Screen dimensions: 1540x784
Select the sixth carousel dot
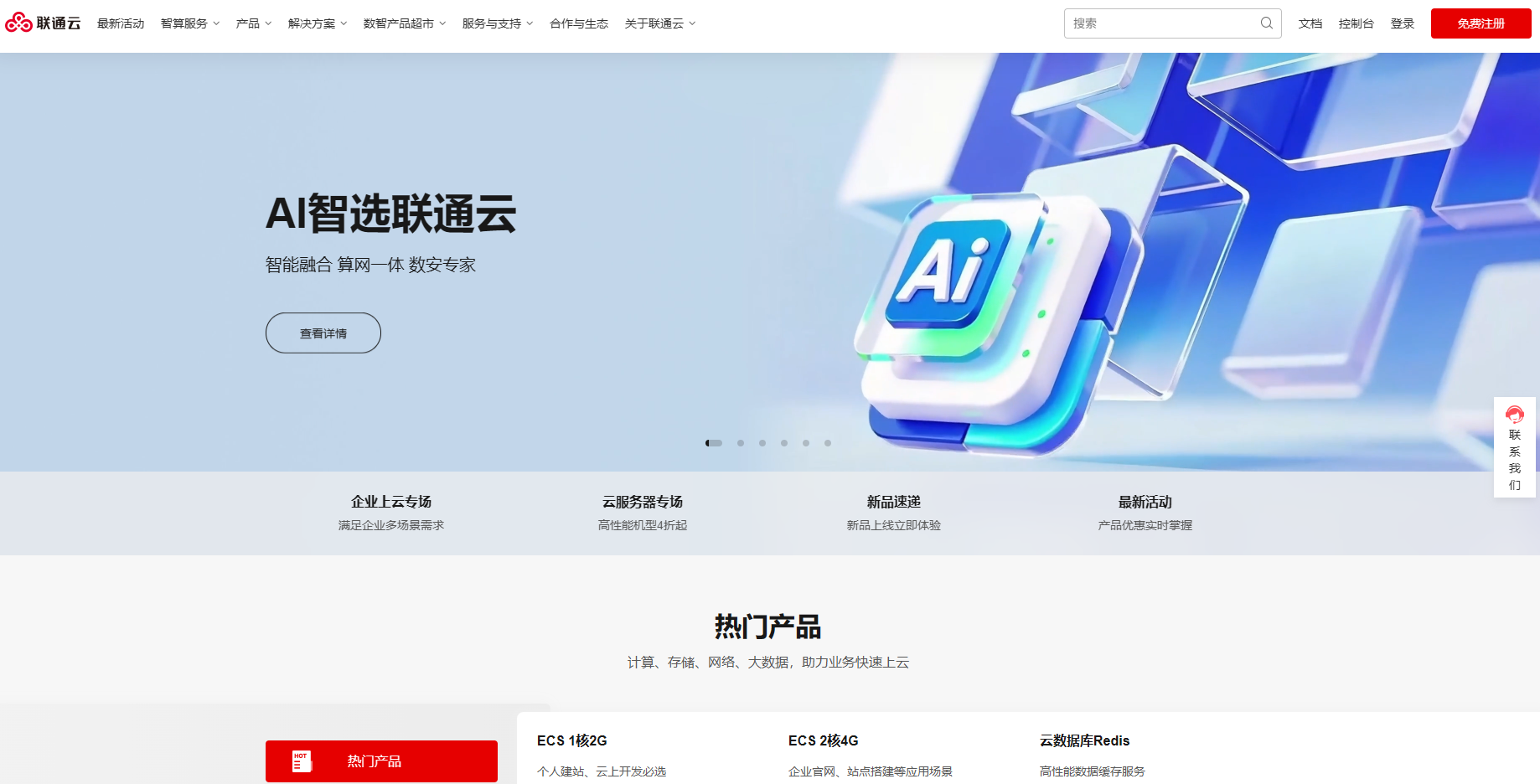828,443
